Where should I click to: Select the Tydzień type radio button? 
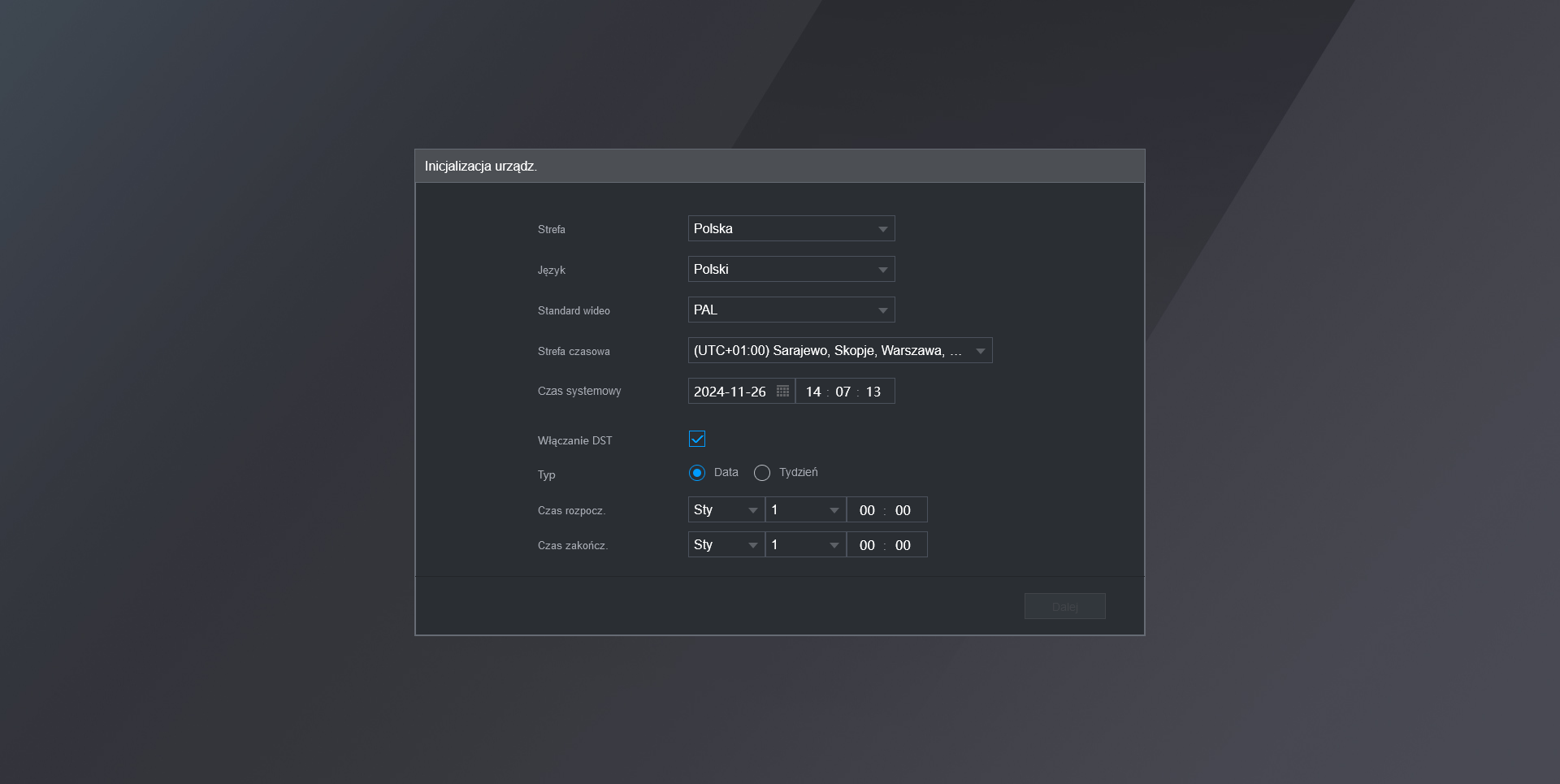(762, 473)
